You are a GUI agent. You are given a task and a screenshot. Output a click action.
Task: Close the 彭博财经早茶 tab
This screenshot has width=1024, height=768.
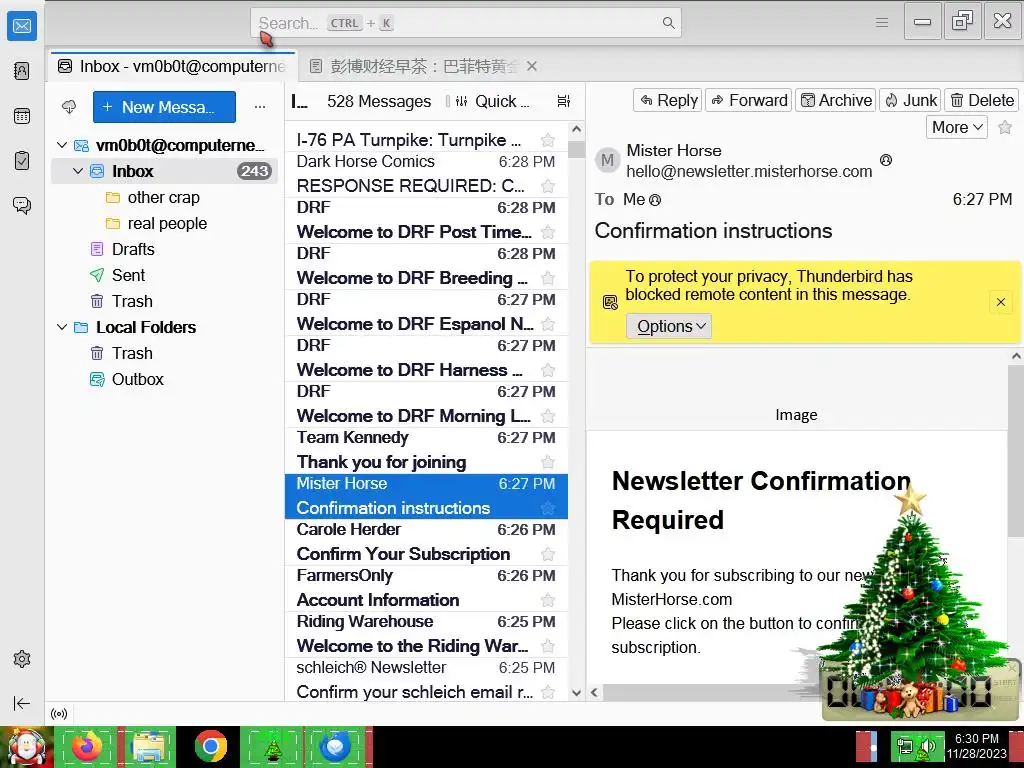point(532,66)
